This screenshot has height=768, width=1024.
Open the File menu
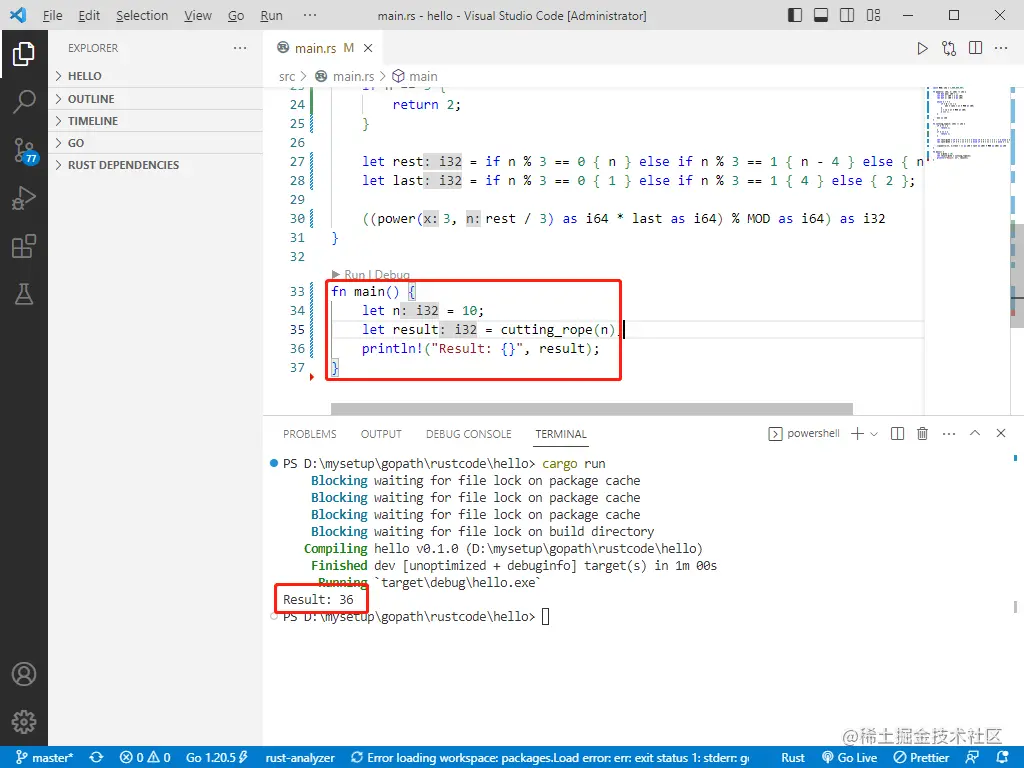point(52,15)
